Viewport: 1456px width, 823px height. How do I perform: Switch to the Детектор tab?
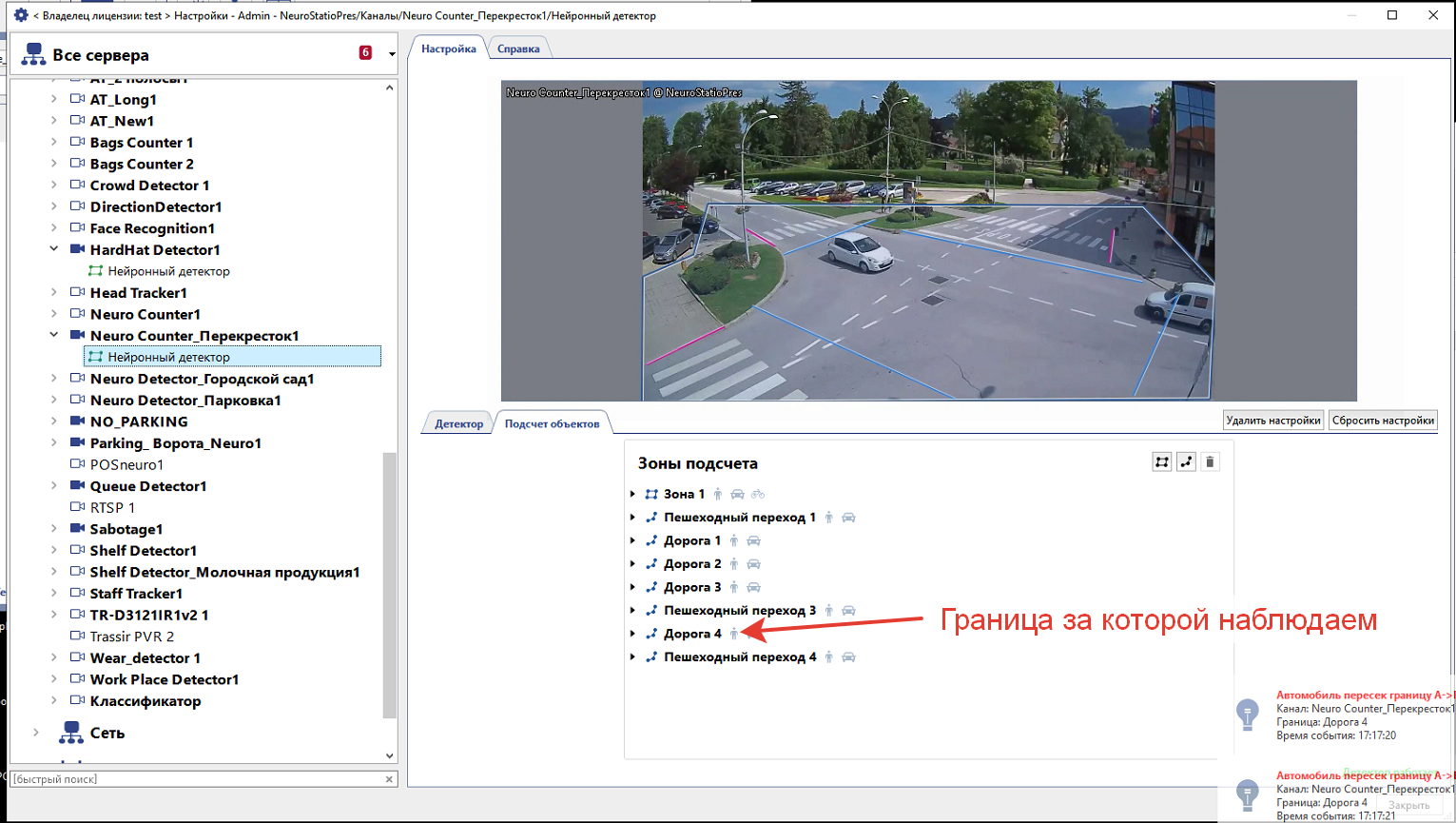pyautogui.click(x=459, y=424)
